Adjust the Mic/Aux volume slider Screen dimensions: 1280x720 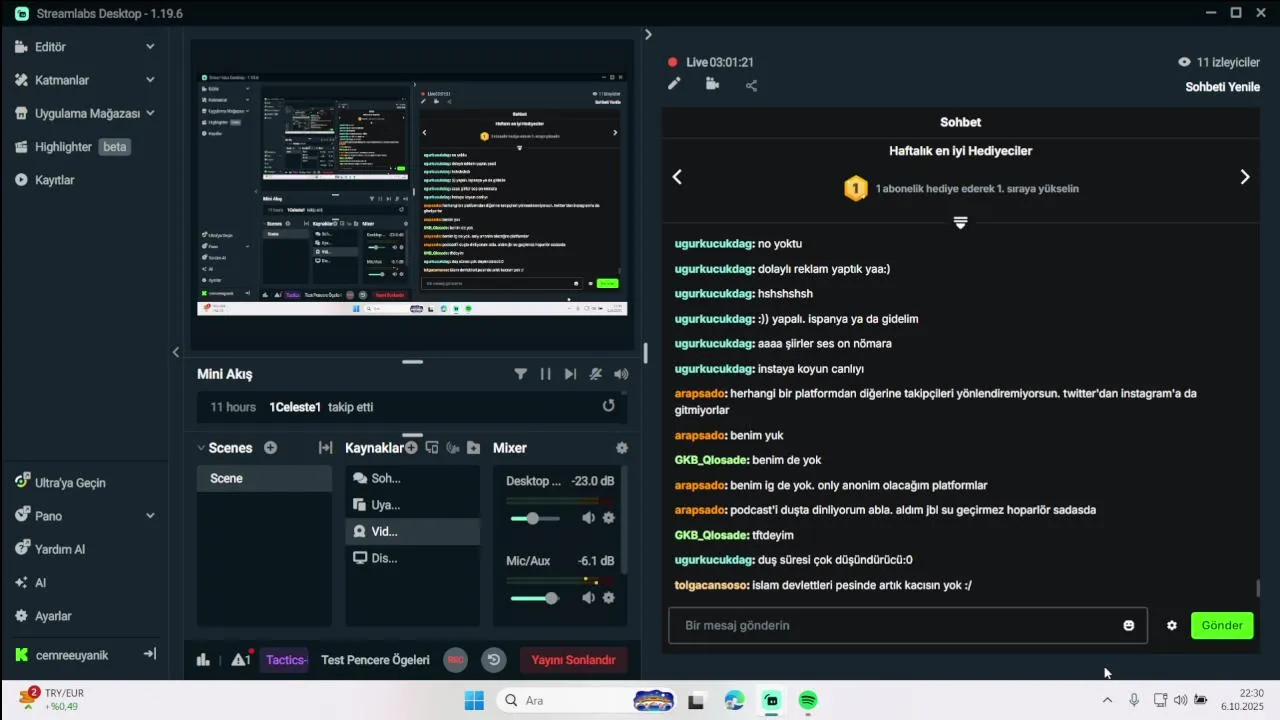point(536,598)
